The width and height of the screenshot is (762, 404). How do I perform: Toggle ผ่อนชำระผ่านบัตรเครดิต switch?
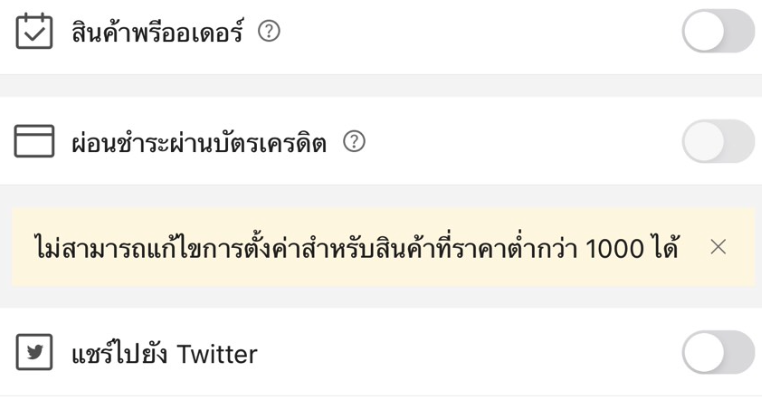click(x=719, y=141)
